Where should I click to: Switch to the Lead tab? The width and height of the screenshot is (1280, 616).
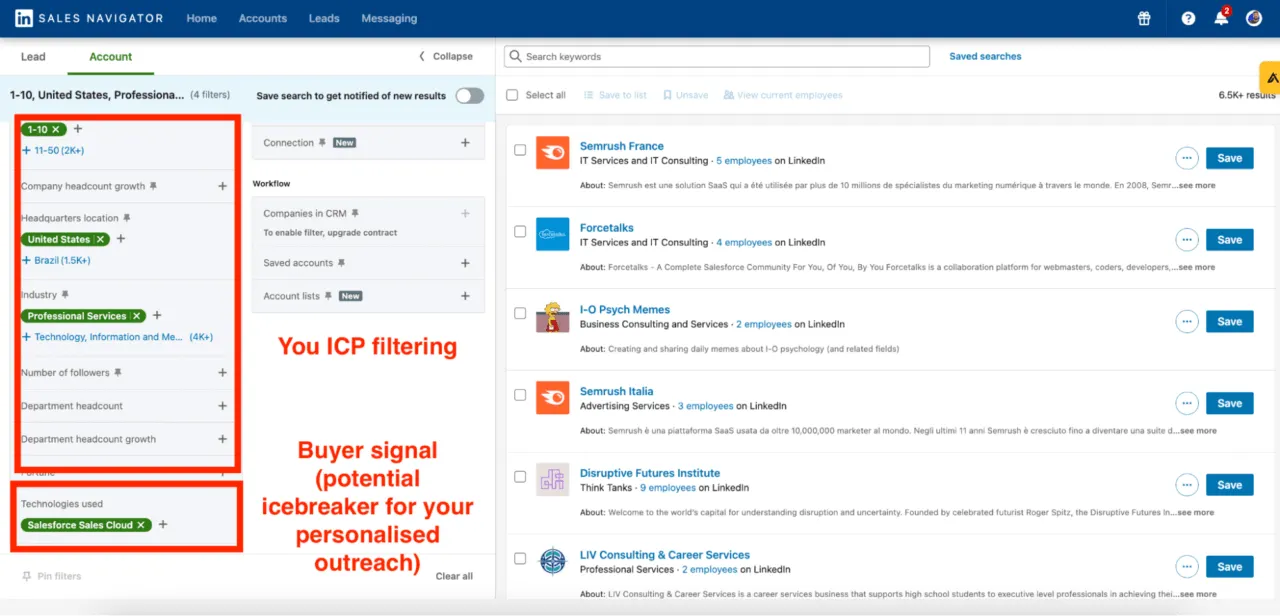click(x=33, y=57)
